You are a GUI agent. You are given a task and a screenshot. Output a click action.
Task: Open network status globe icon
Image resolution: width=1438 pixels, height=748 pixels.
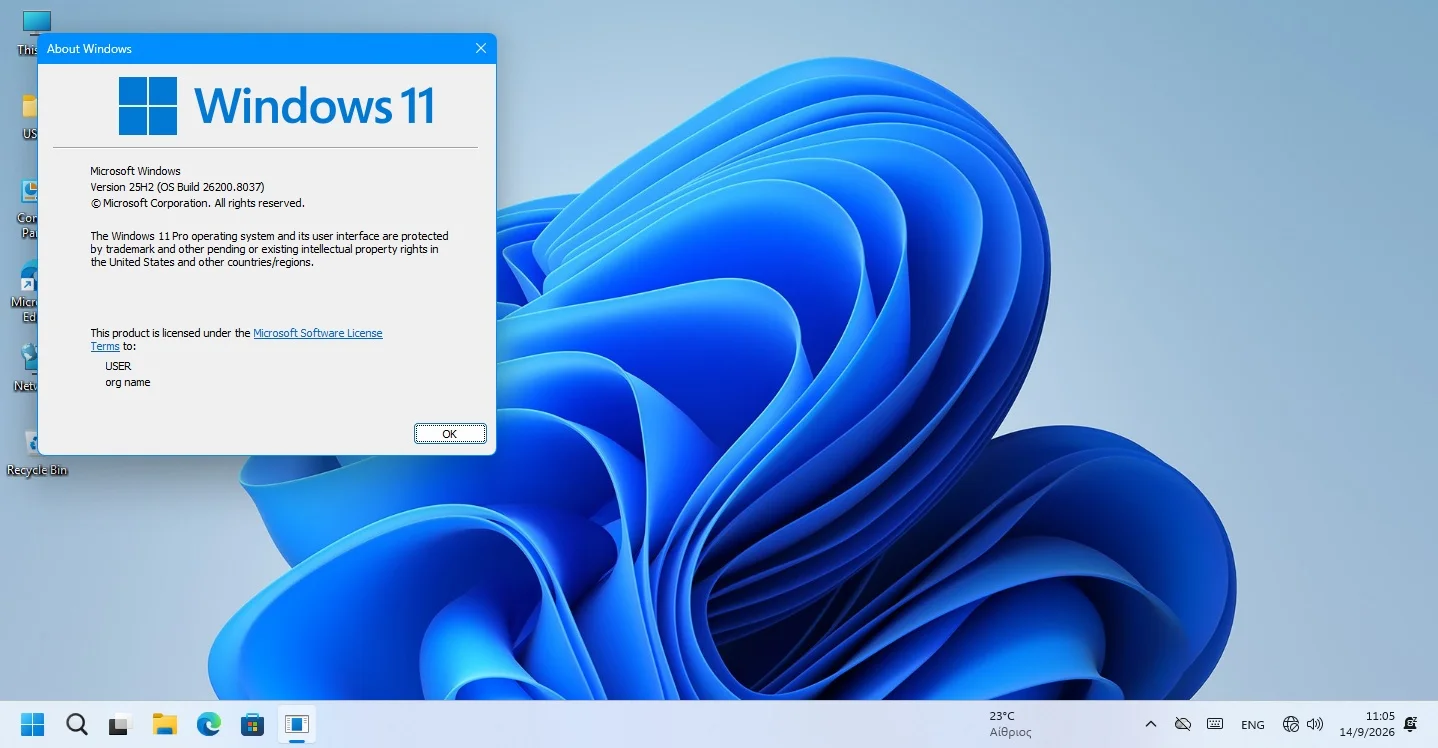pos(1291,724)
